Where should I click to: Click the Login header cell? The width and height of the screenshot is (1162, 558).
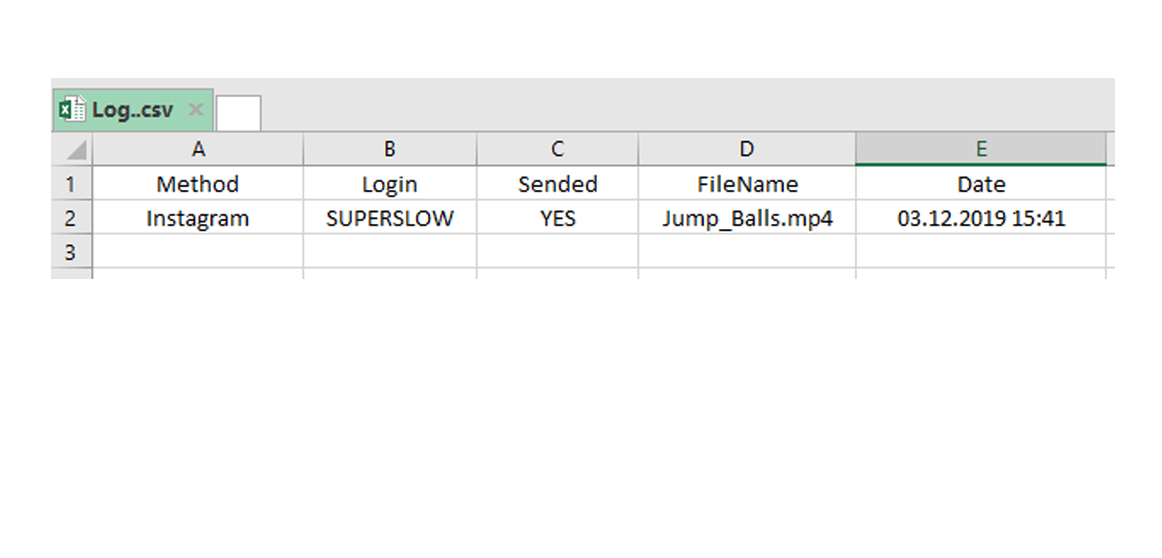390,183
